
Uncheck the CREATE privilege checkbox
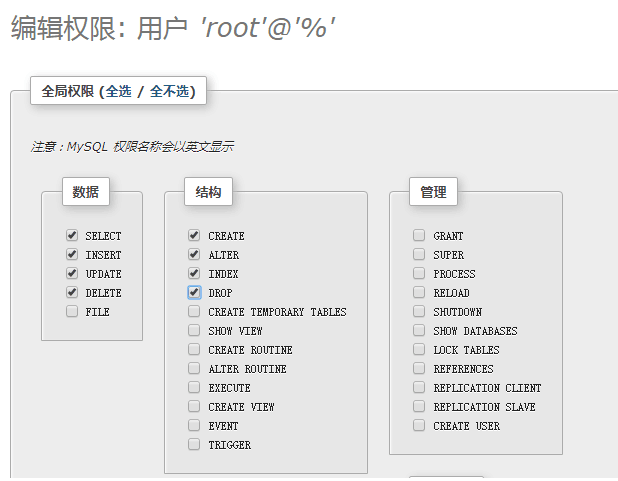click(194, 236)
